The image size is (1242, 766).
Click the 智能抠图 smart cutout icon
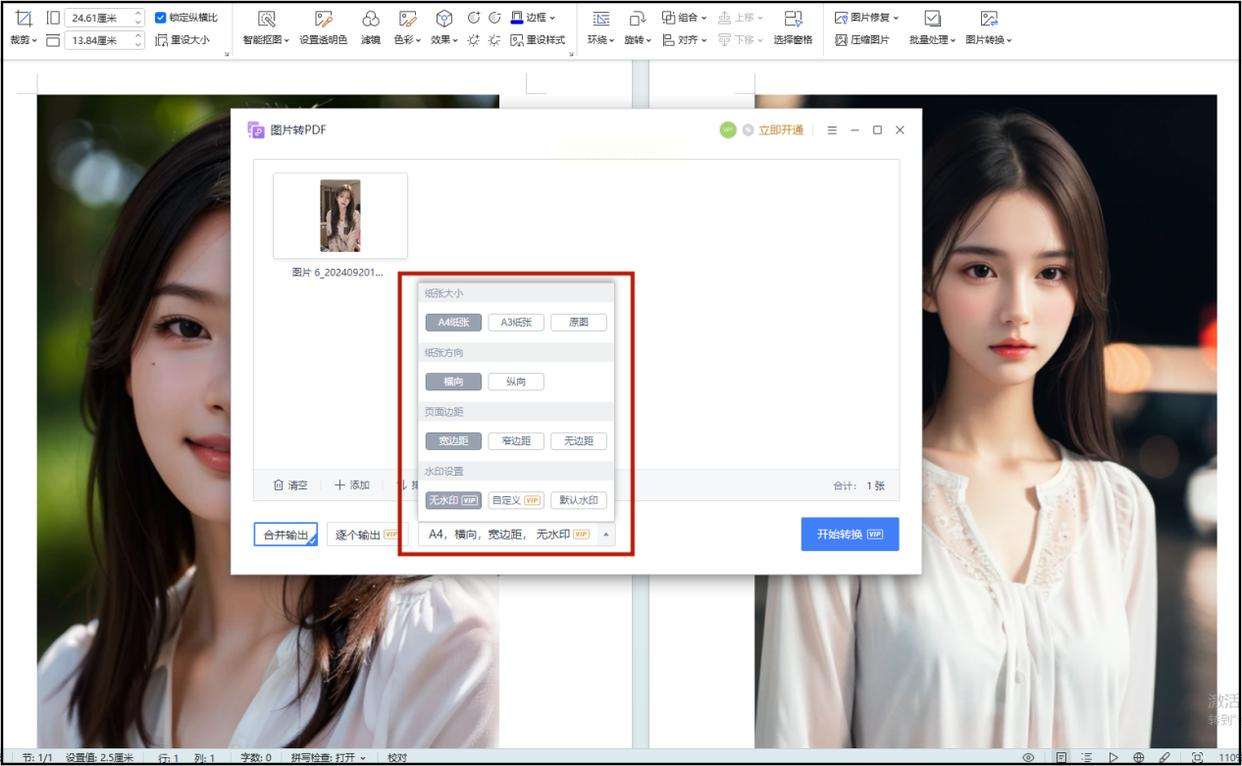266,19
